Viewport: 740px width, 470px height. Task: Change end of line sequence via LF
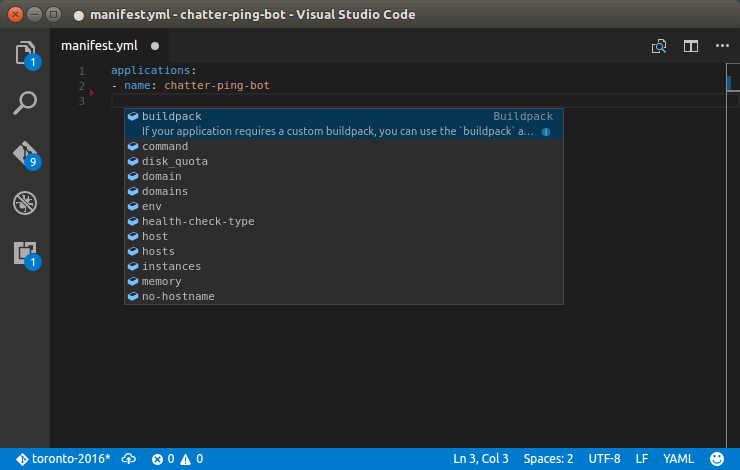(642, 459)
